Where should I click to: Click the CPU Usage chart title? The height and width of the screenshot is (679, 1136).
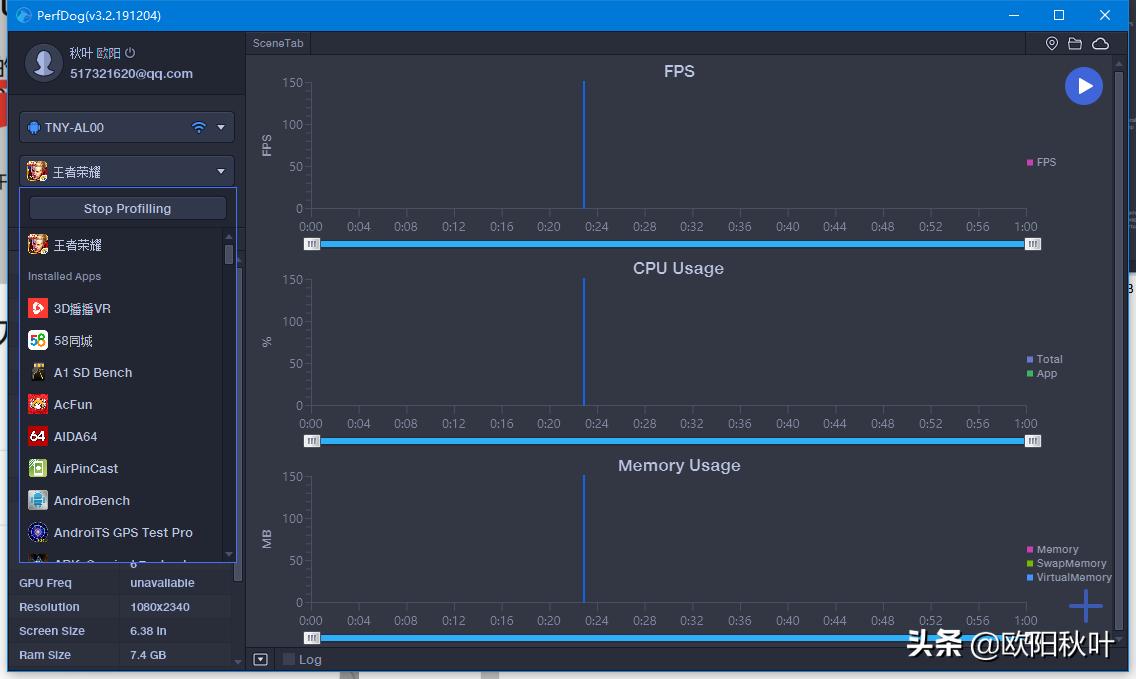pyautogui.click(x=678, y=268)
